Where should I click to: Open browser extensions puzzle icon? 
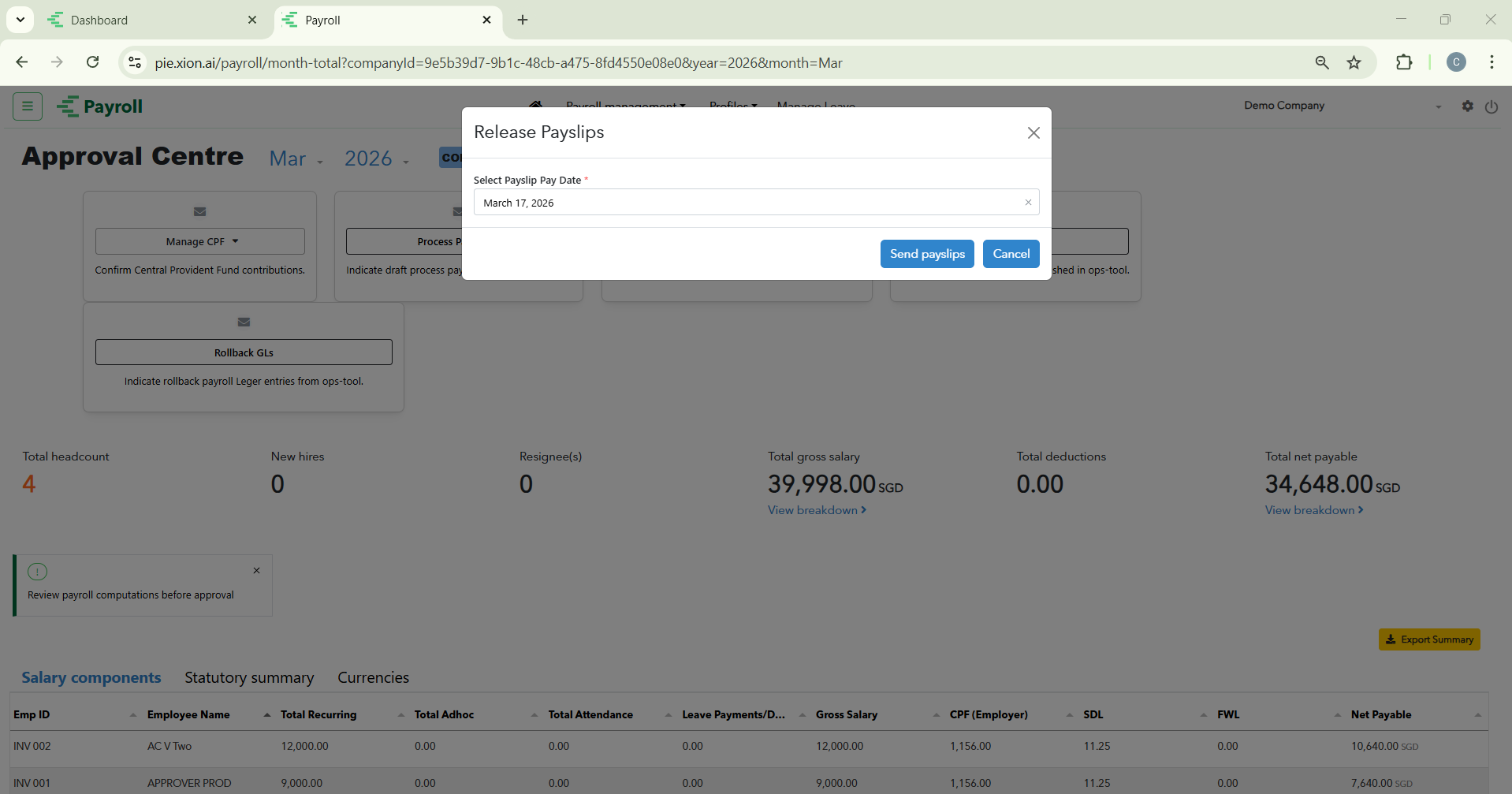pos(1403,63)
